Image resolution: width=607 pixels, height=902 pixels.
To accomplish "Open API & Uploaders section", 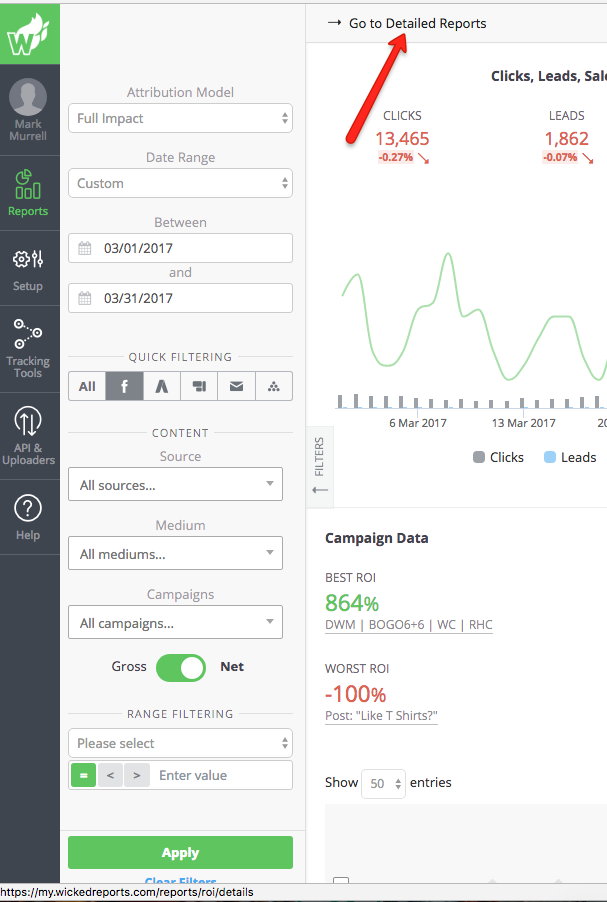I will pyautogui.click(x=28, y=435).
